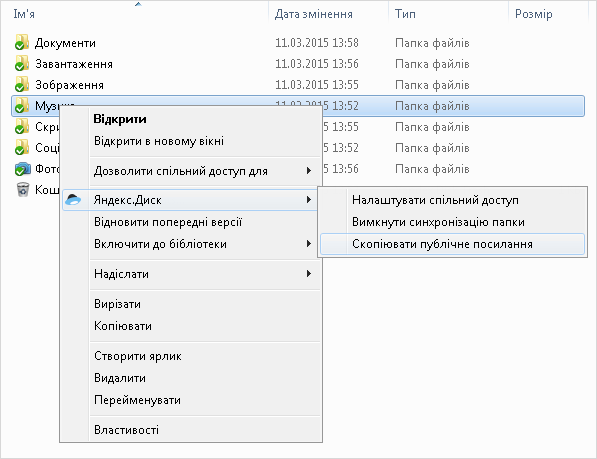Sort by Тип column header
This screenshot has height=459, width=597.
tap(405, 14)
